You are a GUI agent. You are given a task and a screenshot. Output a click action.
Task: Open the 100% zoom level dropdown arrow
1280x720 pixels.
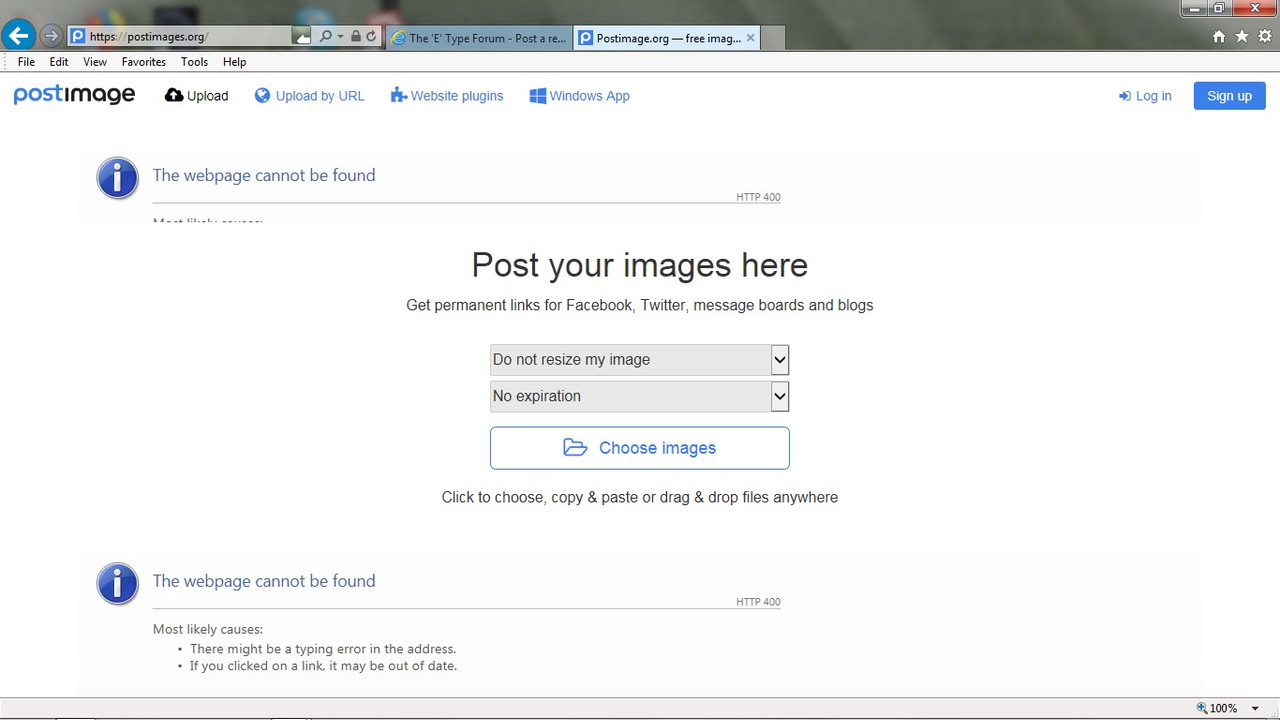tap(1255, 708)
